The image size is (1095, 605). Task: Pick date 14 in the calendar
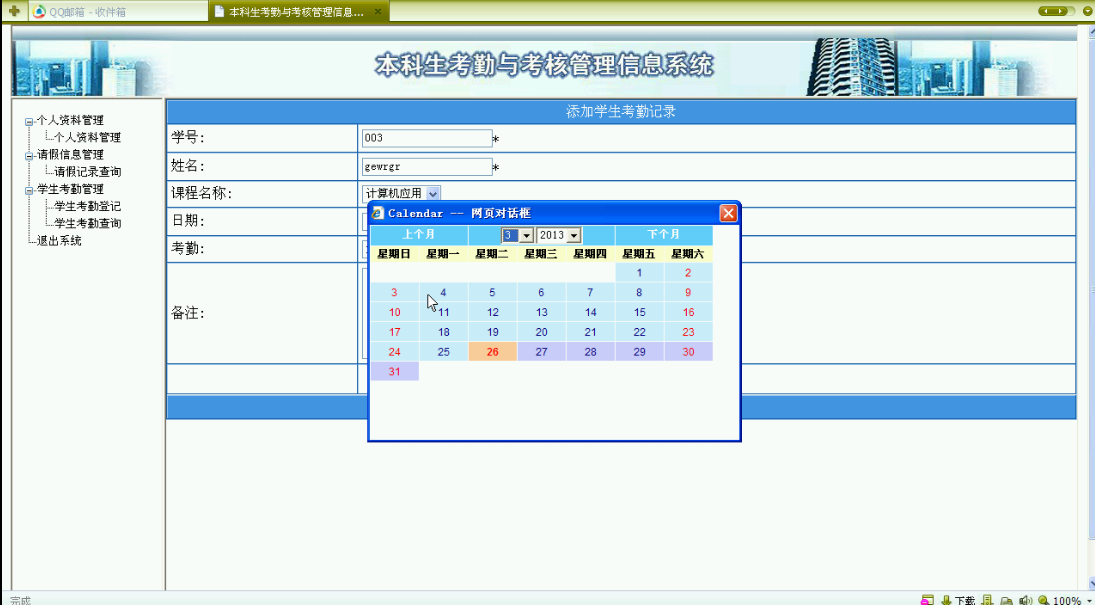tap(590, 312)
